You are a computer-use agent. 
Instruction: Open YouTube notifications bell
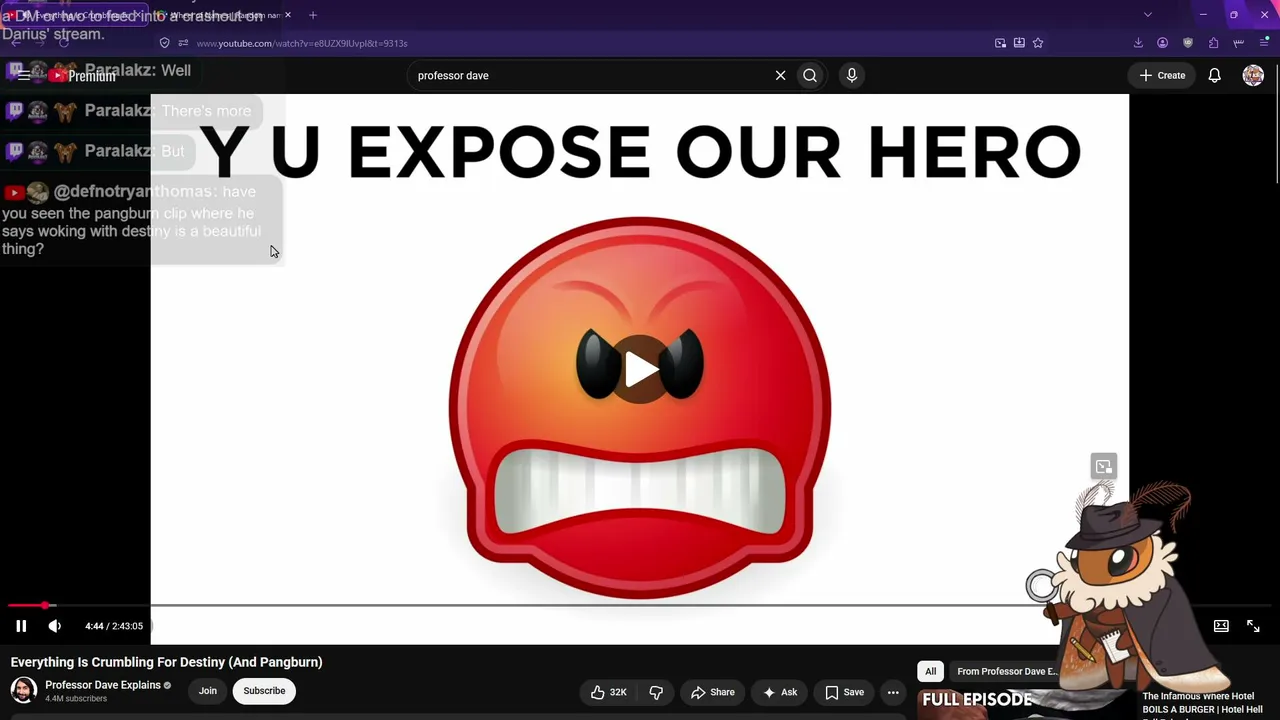tap(1215, 75)
